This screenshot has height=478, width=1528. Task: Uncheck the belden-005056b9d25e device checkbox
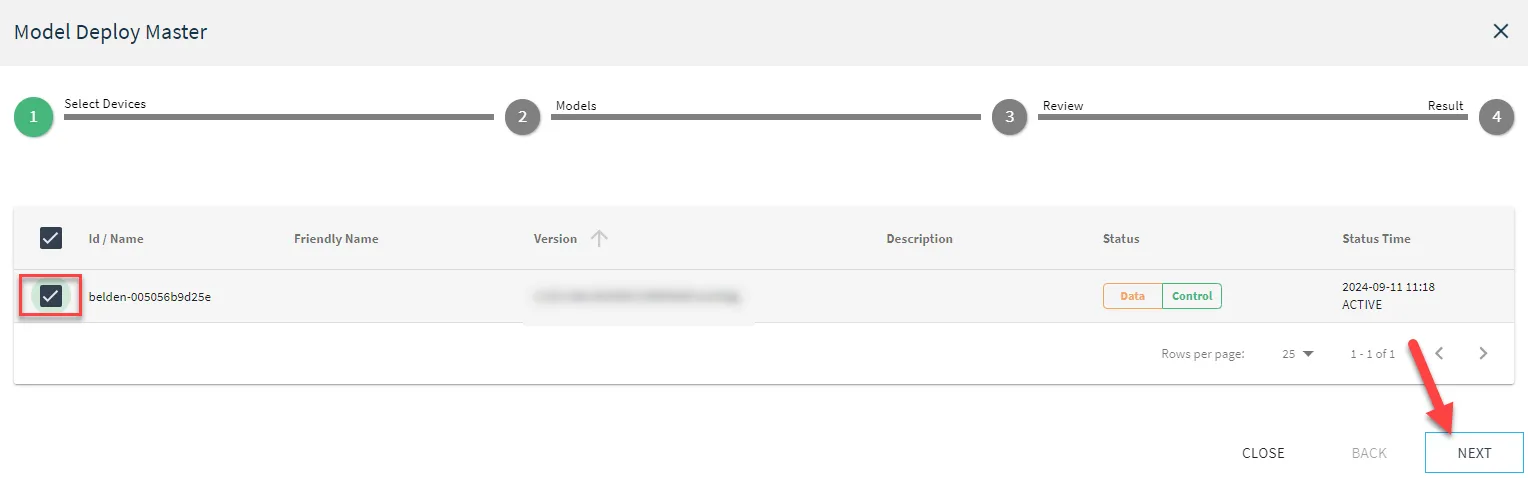[x=50, y=296]
